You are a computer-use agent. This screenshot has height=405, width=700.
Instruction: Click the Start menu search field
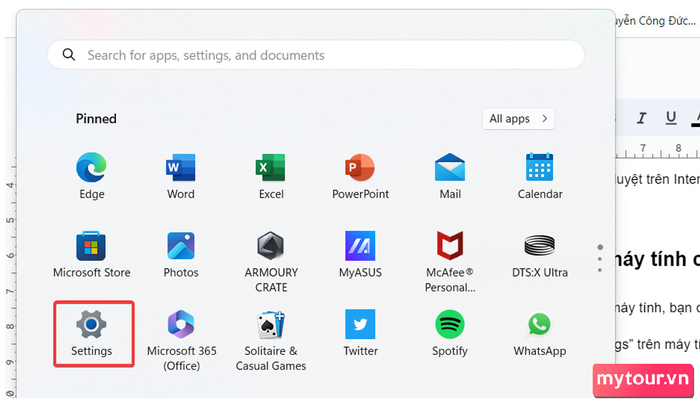point(316,55)
